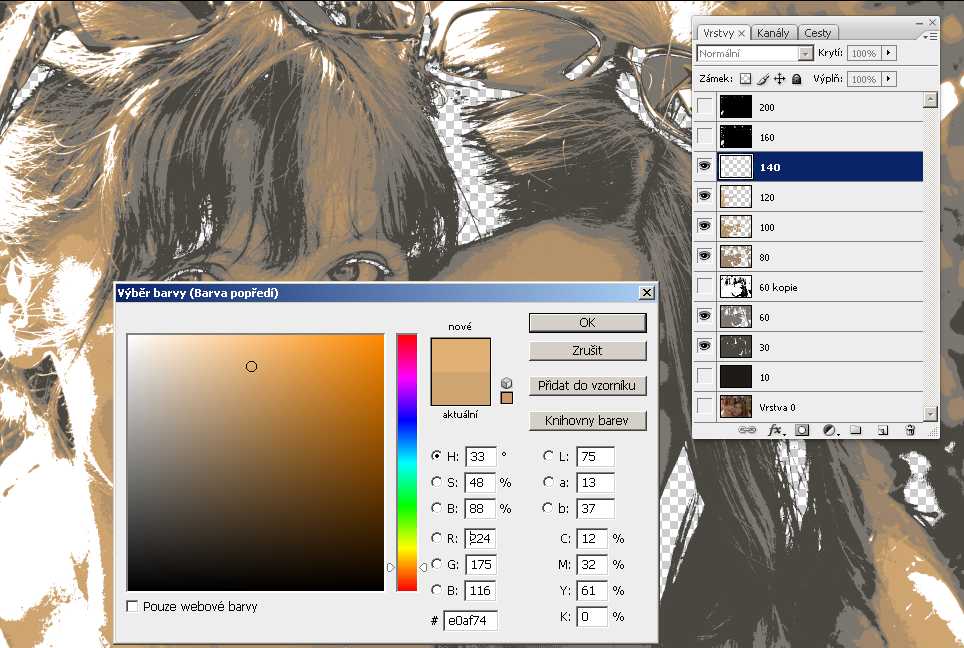The height and width of the screenshot is (648, 964).
Task: Click the hex color input field
Action: pyautogui.click(x=470, y=621)
